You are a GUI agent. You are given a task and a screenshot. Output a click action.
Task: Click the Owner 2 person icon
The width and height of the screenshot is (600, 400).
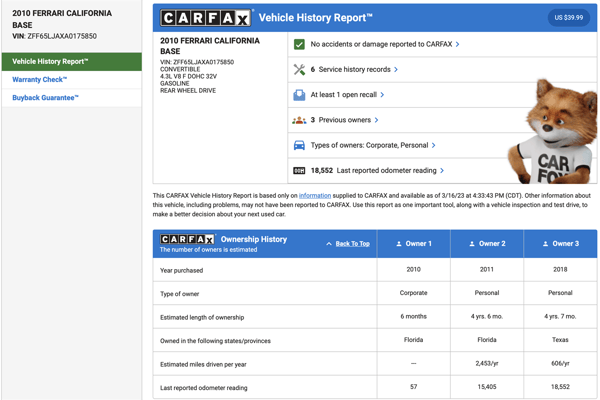point(472,244)
